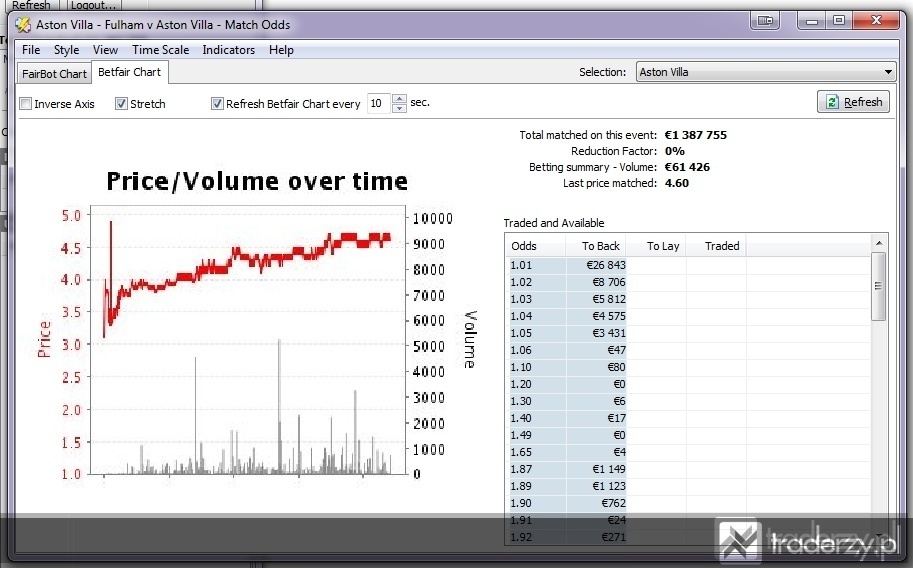Open the File menu
This screenshot has height=568, width=913.
coord(31,50)
